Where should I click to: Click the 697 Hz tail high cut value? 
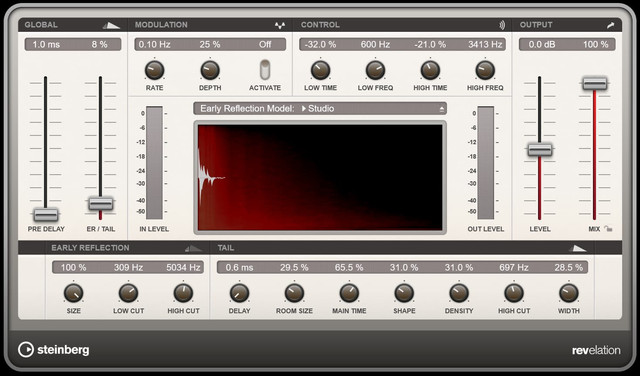pyautogui.click(x=514, y=268)
